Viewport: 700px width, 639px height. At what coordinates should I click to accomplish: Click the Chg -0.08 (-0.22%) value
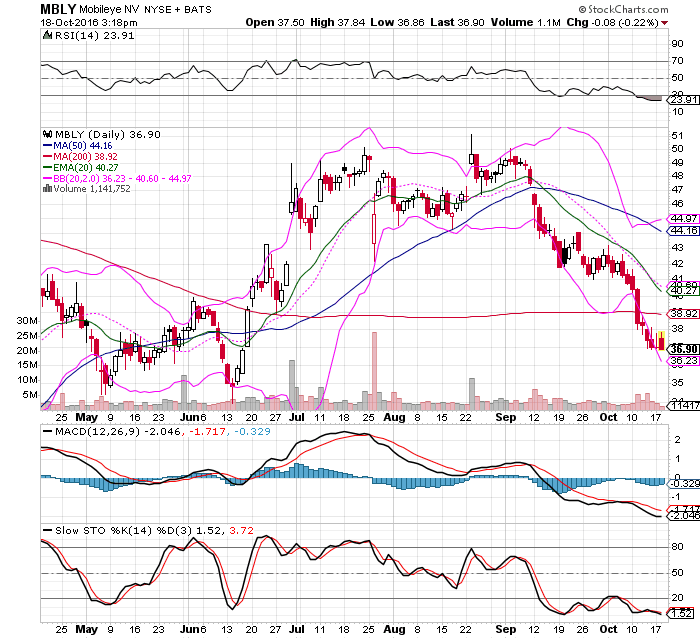coord(612,22)
